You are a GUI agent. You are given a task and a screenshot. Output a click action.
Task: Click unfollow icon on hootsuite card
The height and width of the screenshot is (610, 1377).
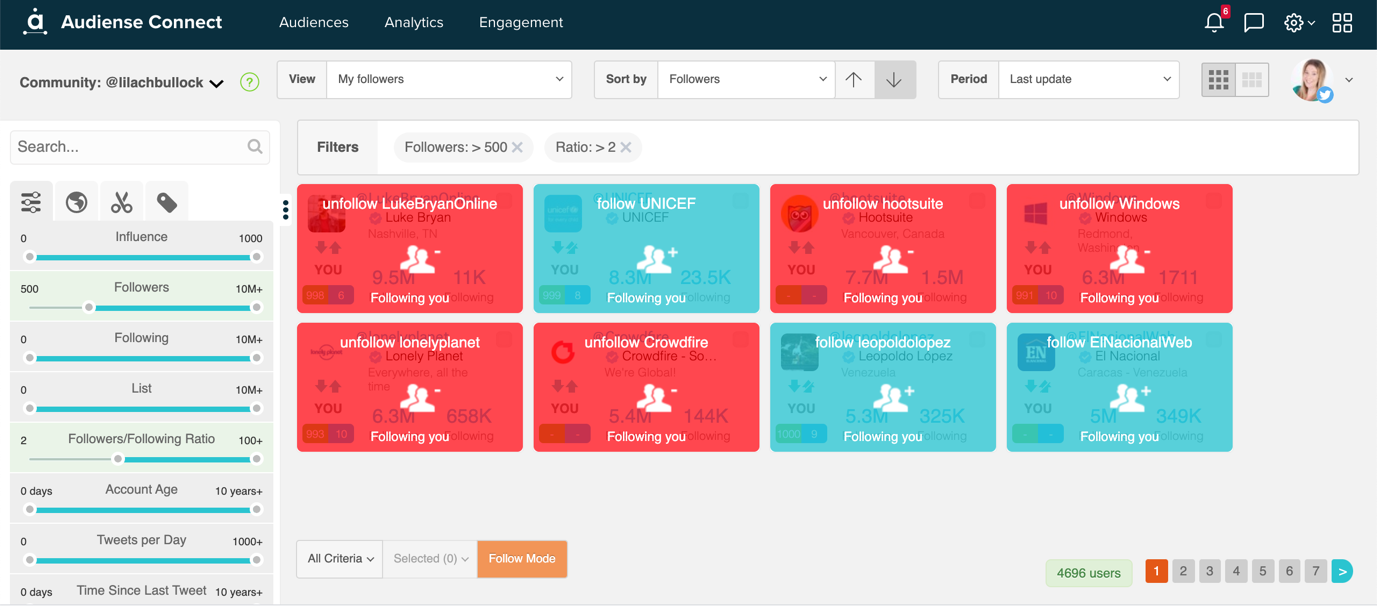pos(892,258)
